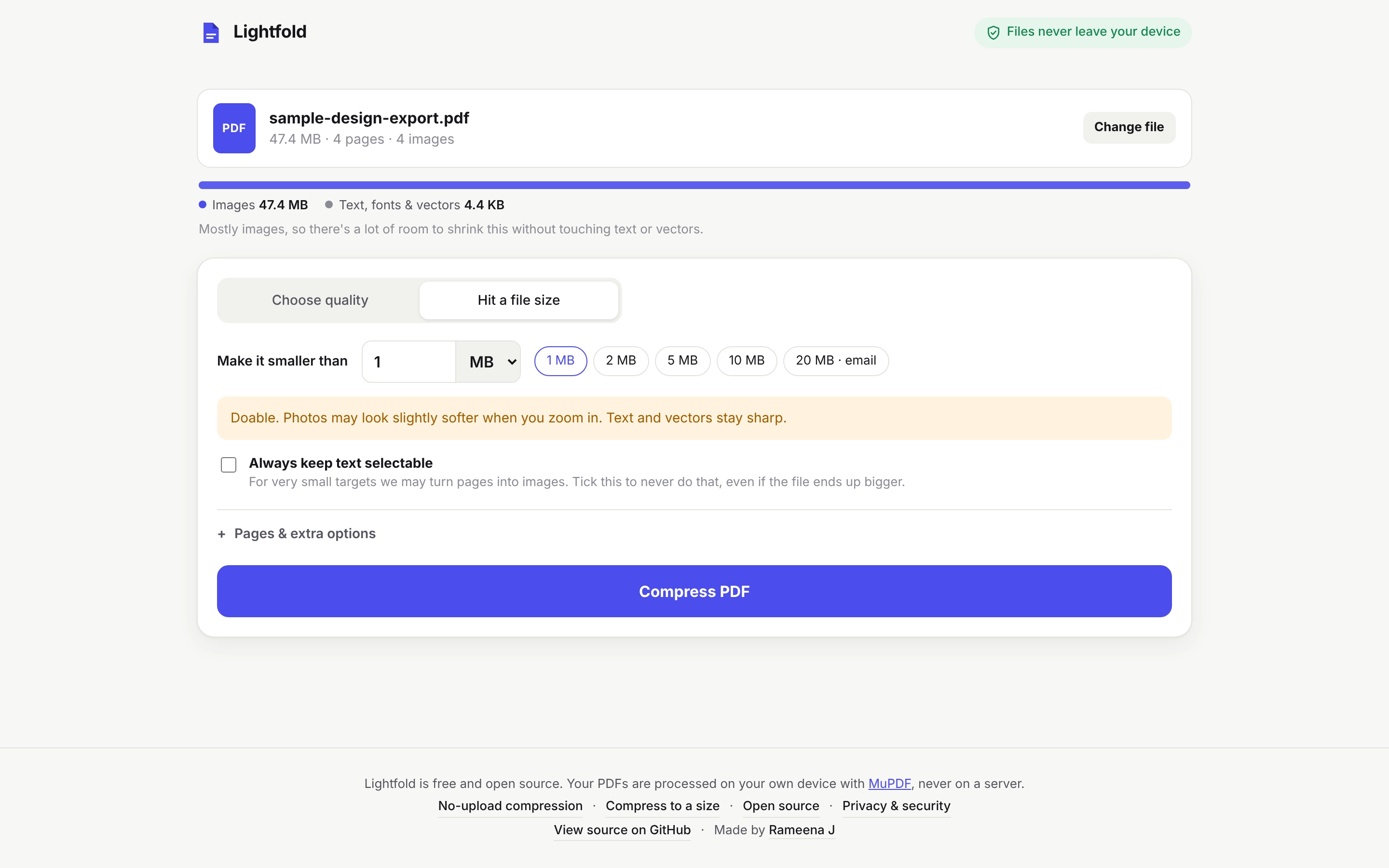Screen dimensions: 1389x868
Task: Enable Always keep text selectable checkbox
Action: (x=229, y=464)
